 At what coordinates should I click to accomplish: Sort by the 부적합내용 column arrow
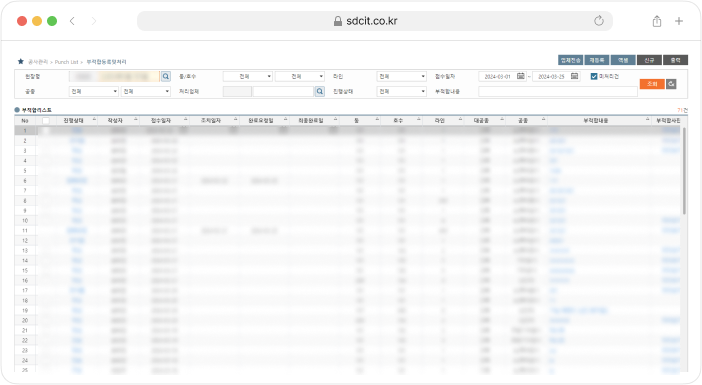[647, 120]
